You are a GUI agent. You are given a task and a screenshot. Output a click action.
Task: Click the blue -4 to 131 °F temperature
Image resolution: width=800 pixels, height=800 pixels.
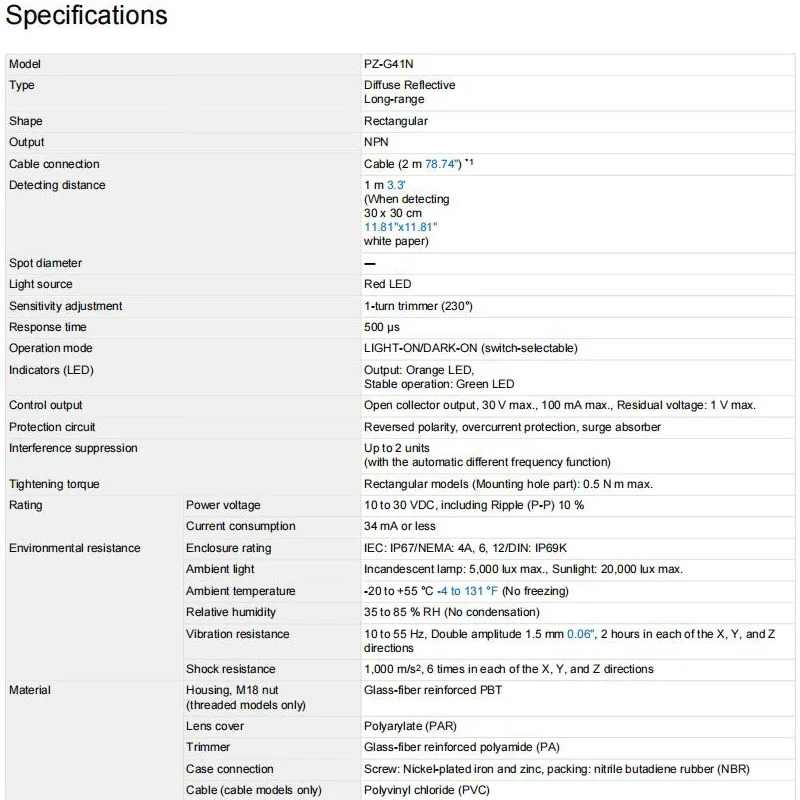469,591
